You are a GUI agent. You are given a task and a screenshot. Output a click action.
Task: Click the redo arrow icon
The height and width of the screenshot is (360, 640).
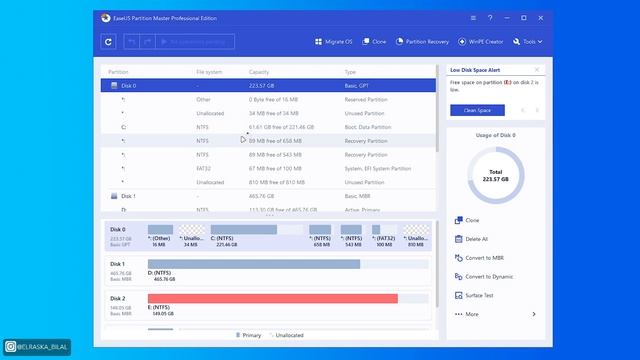pos(147,42)
